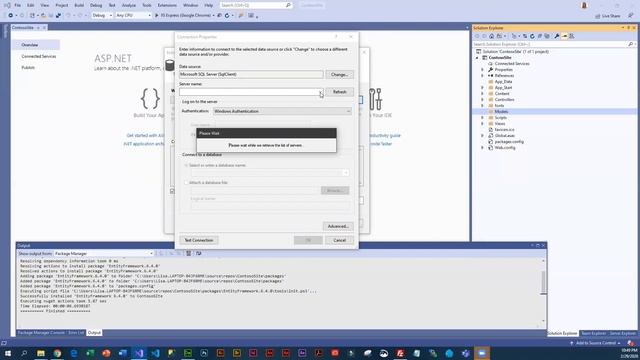Click Test Connection button

click(x=199, y=240)
